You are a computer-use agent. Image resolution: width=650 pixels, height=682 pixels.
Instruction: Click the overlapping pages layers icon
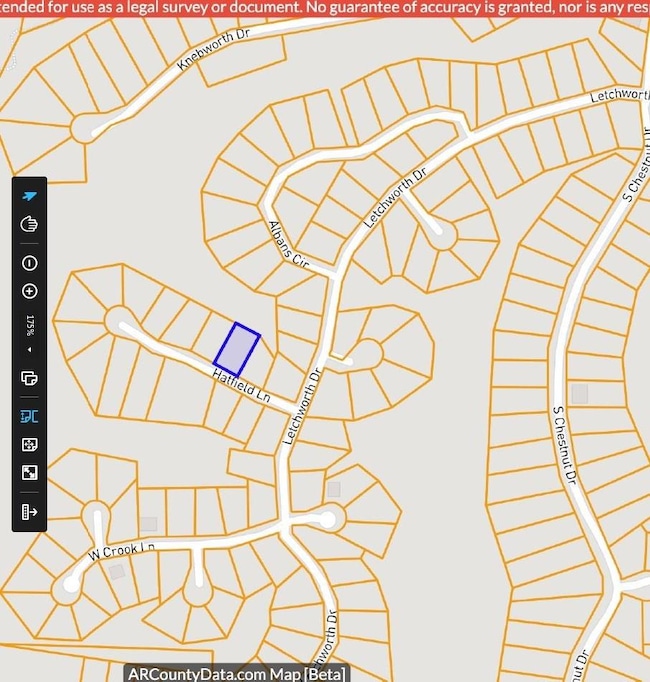point(29,378)
